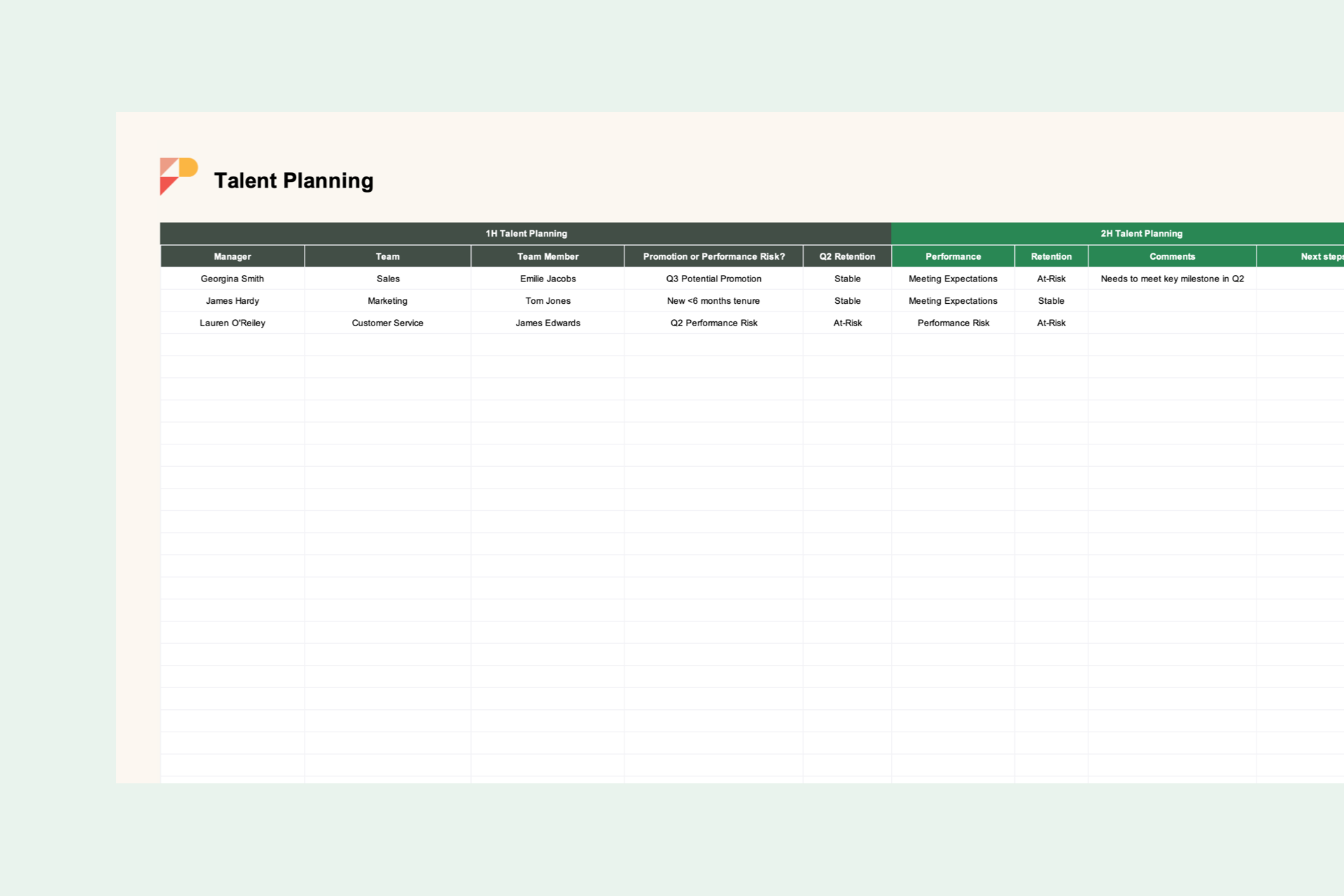Select the Comments column header

1172,257
